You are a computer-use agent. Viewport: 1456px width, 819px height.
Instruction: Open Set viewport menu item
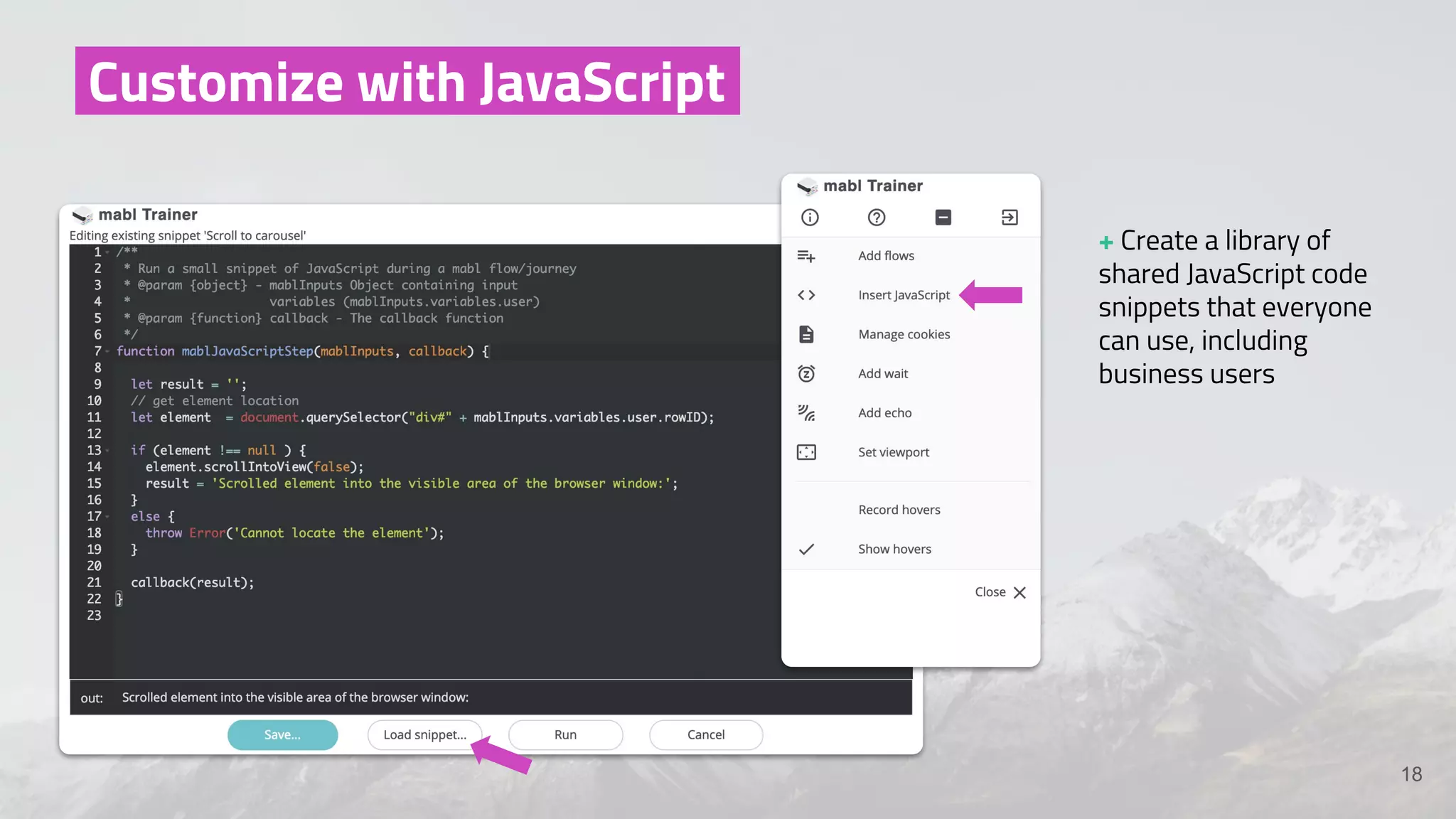click(x=893, y=452)
